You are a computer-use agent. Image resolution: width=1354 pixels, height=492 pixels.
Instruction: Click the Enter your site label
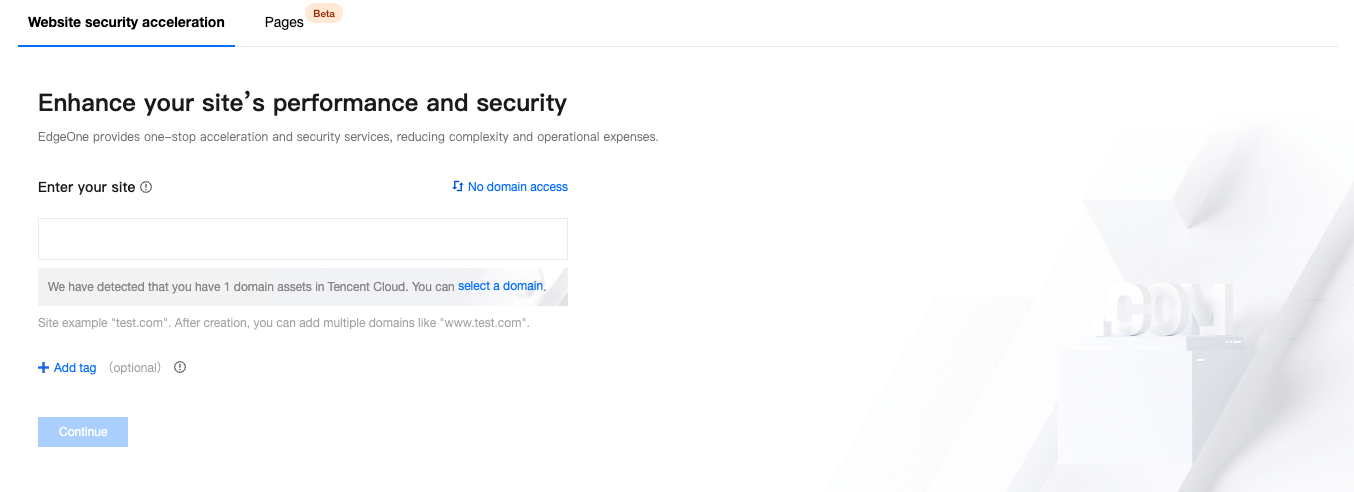pyautogui.click(x=86, y=187)
